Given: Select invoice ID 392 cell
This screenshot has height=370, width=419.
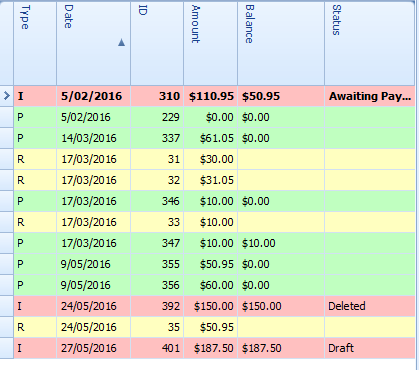Looking at the screenshot, I should [x=157, y=306].
